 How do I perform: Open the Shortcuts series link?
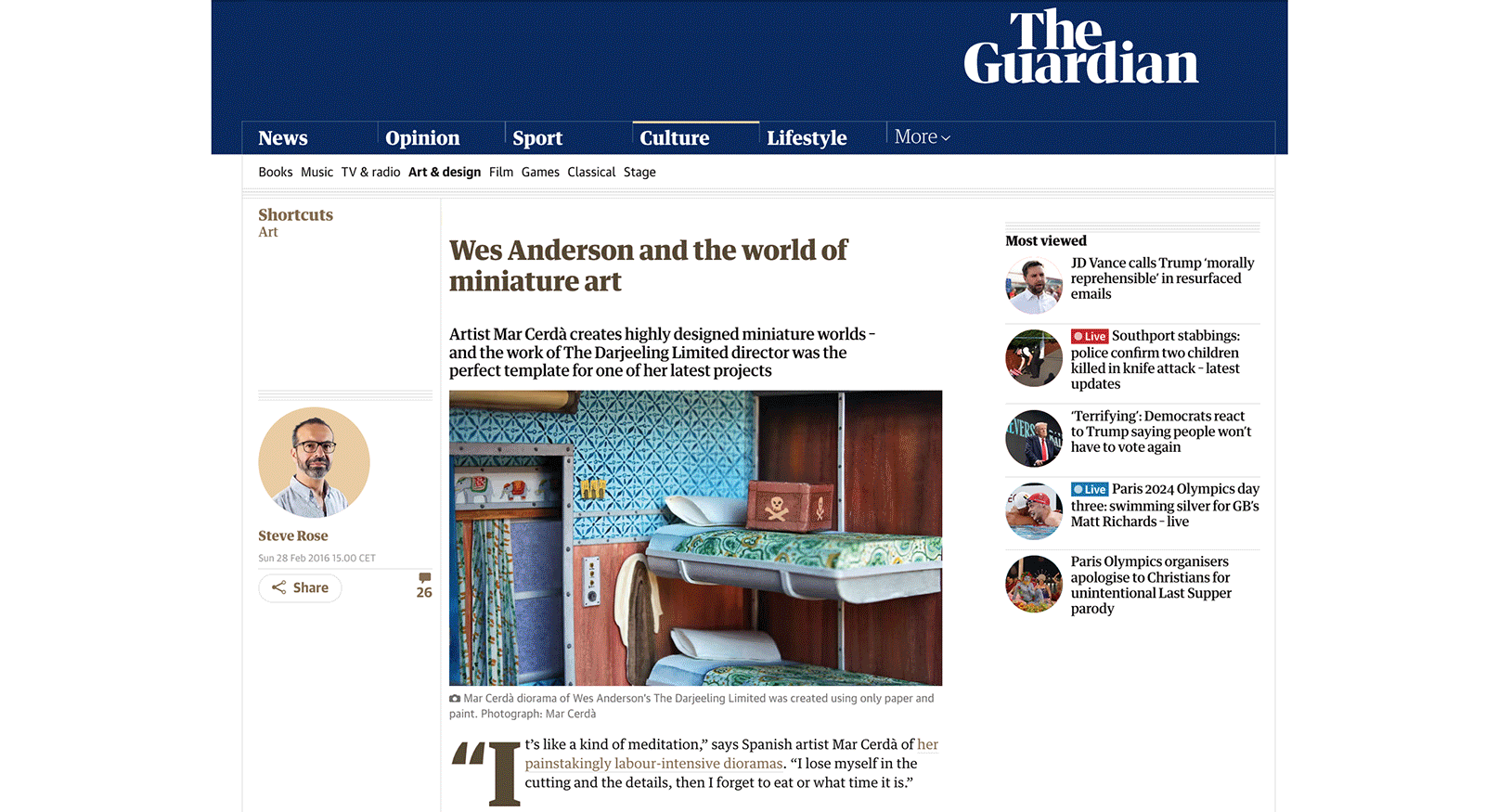[295, 214]
